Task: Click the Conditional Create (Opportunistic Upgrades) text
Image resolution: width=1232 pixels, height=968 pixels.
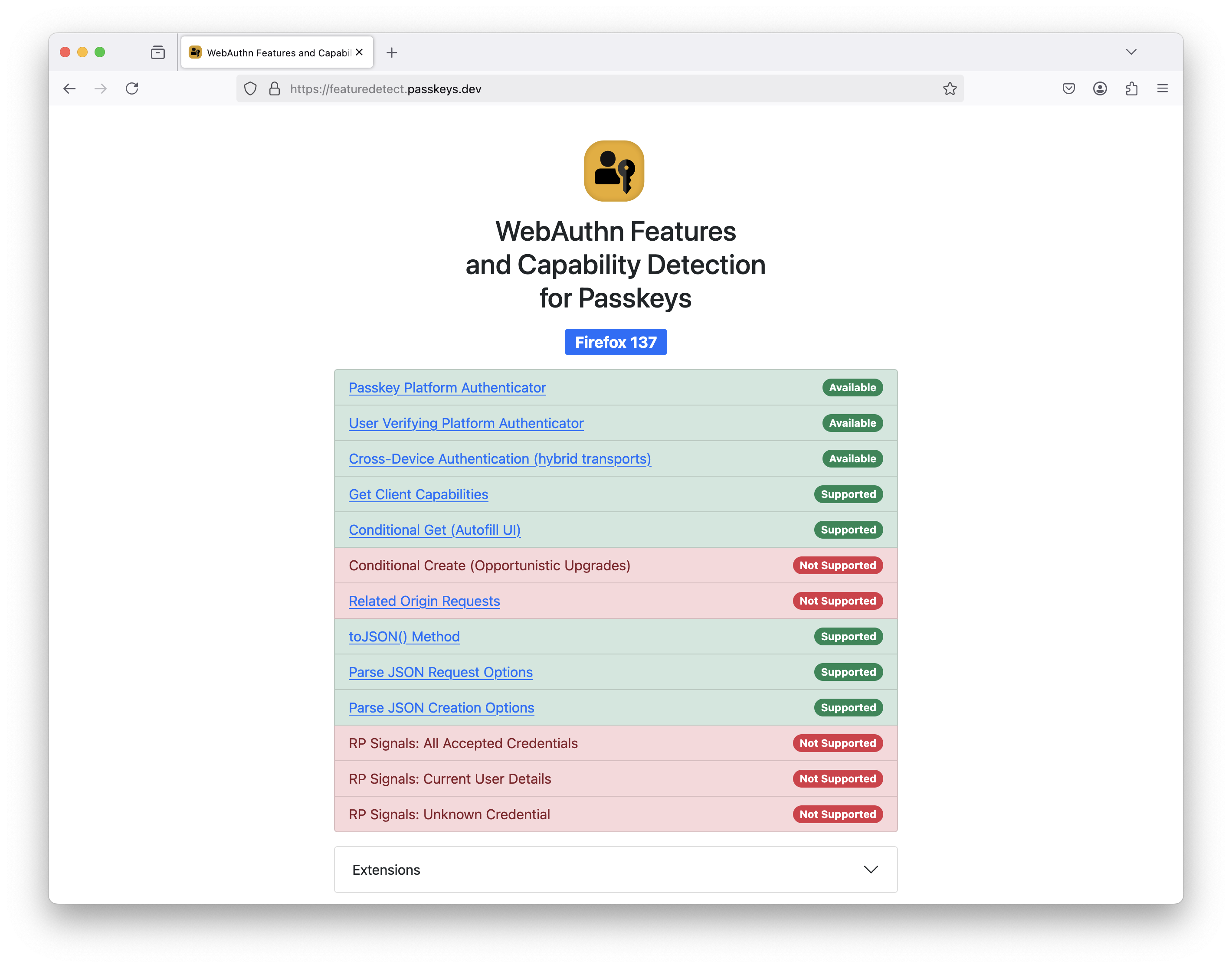Action: 489,566
